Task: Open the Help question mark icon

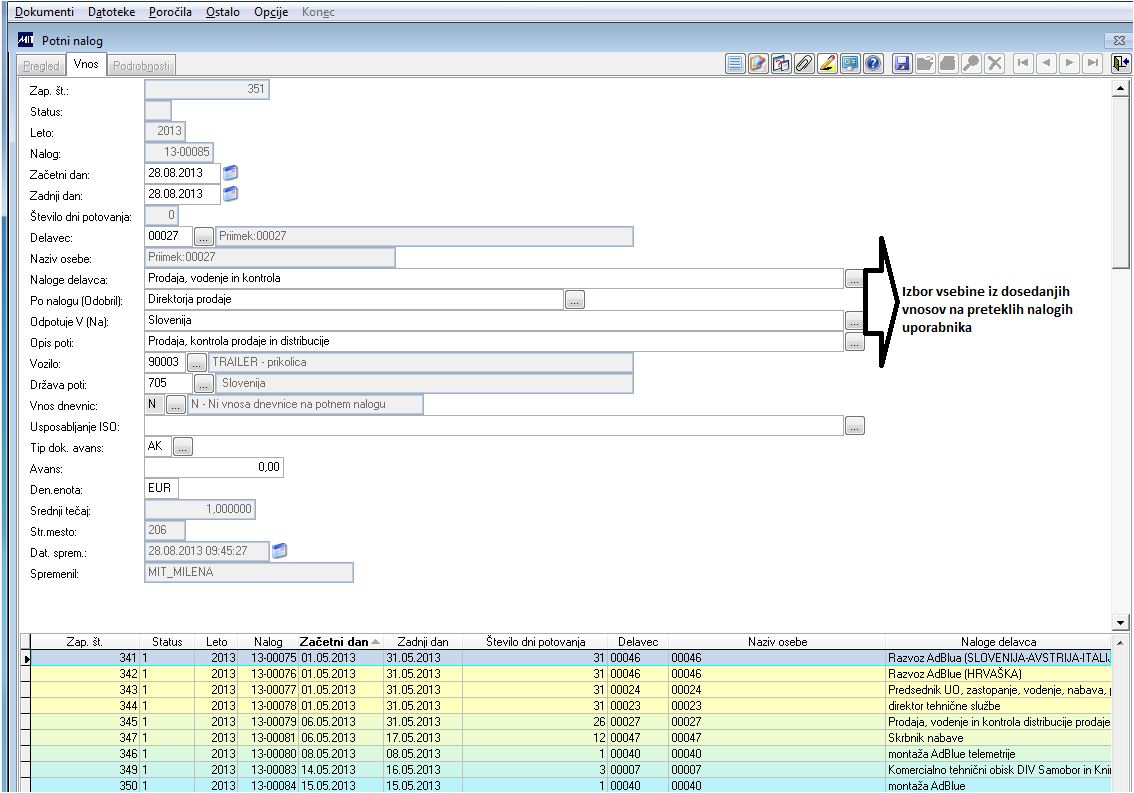Action: 873,64
